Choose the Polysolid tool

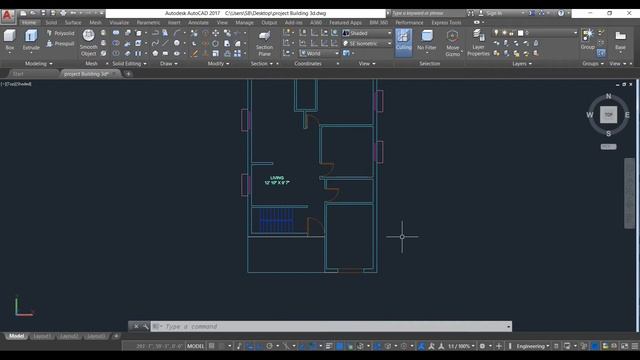(x=60, y=33)
